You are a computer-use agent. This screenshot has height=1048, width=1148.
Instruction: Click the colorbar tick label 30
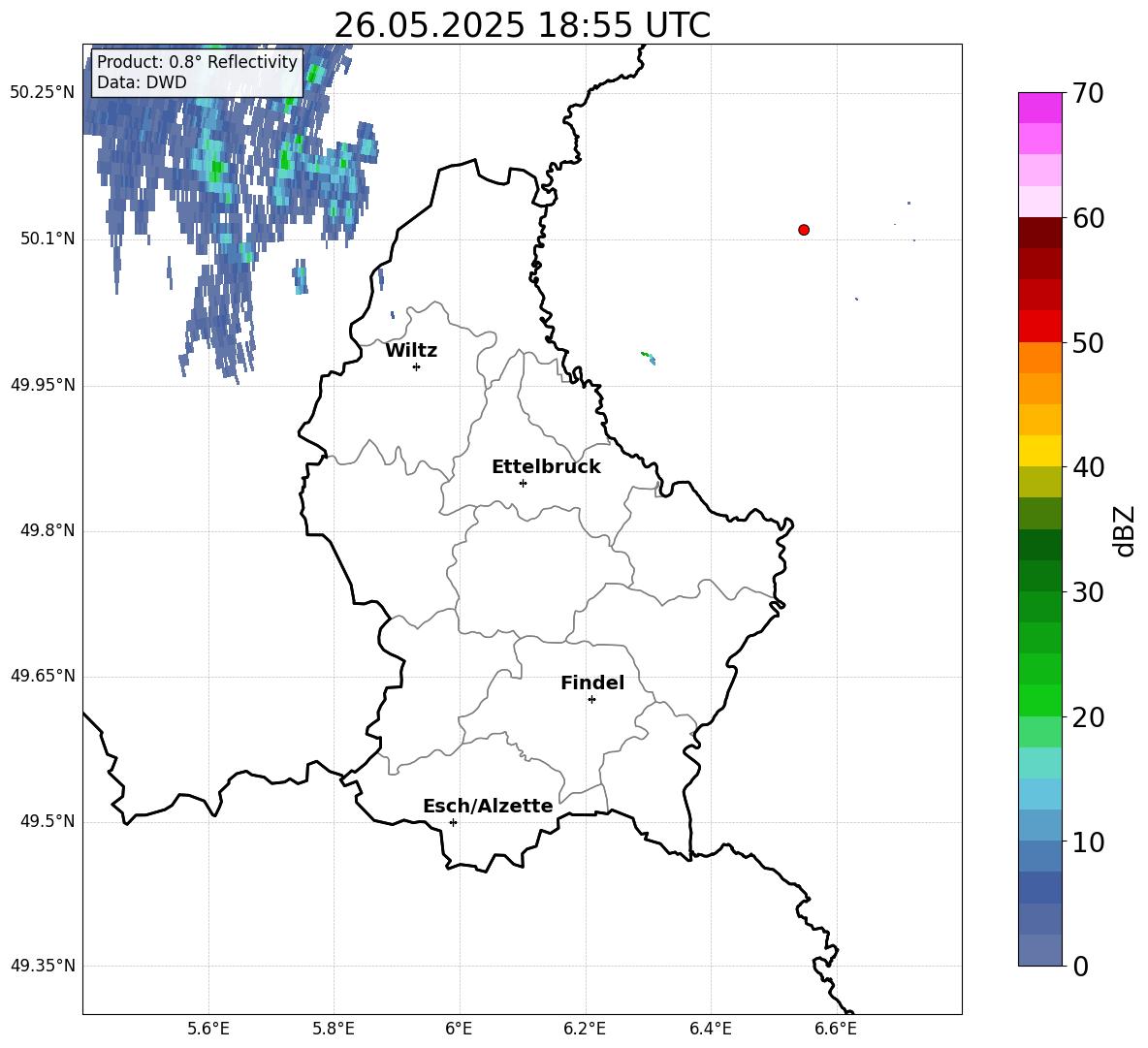[1089, 592]
